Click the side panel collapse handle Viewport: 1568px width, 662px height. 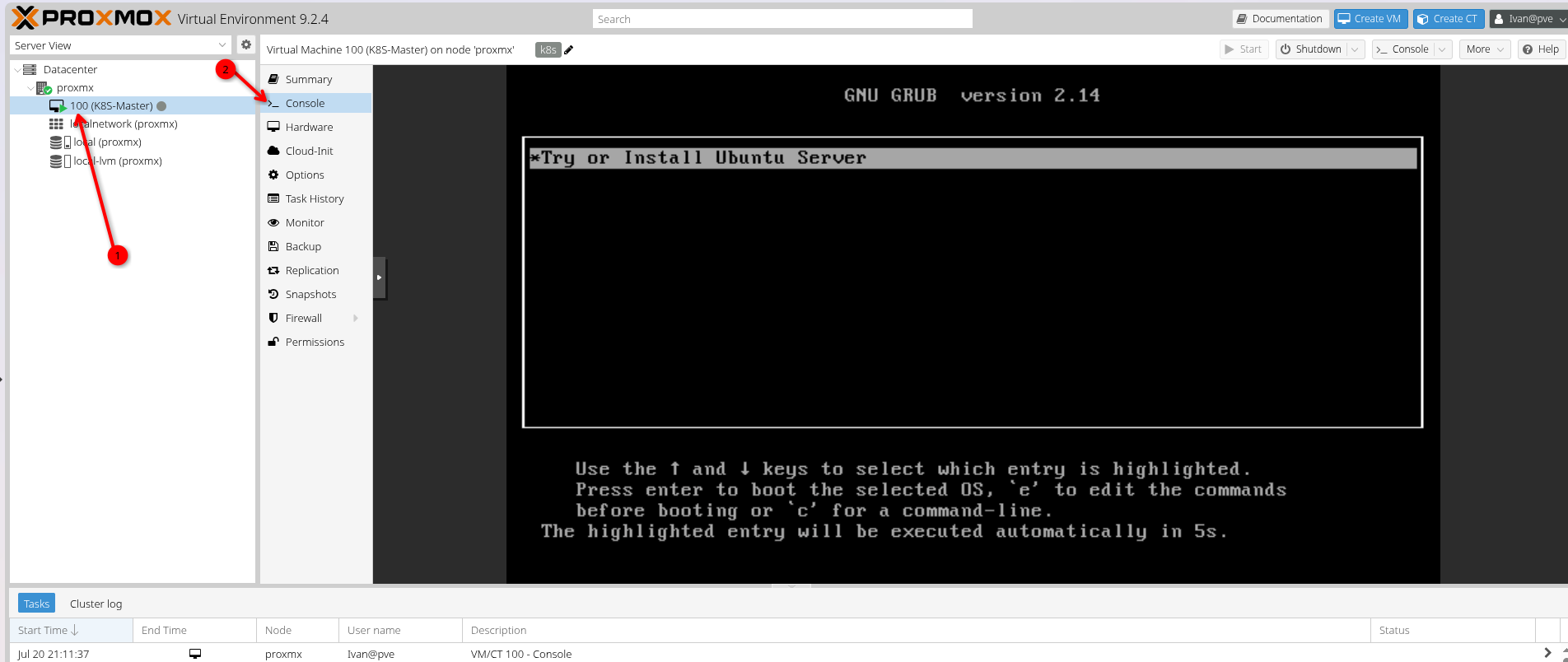click(379, 277)
